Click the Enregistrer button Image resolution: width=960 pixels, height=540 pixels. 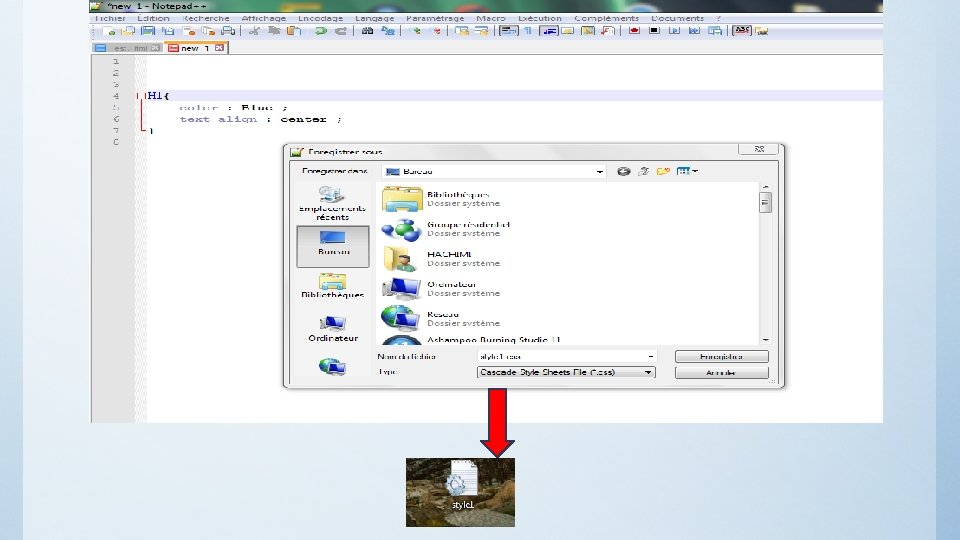721,356
